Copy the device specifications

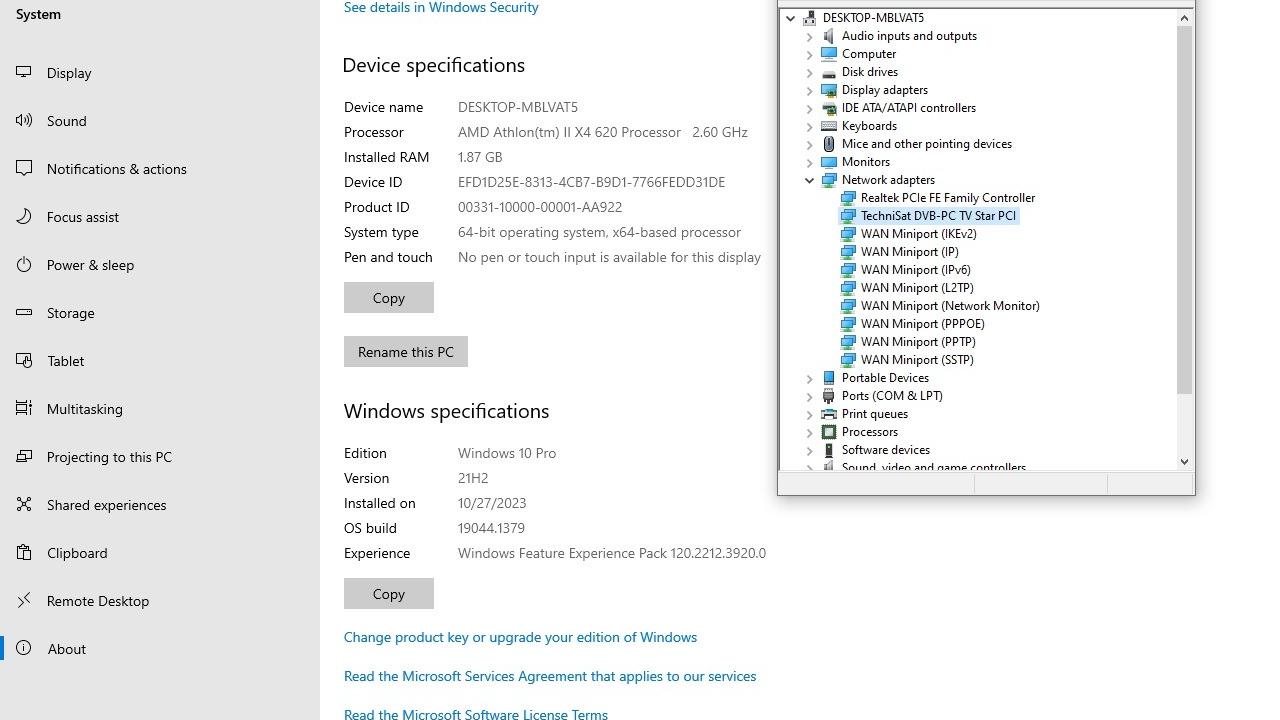(388, 298)
